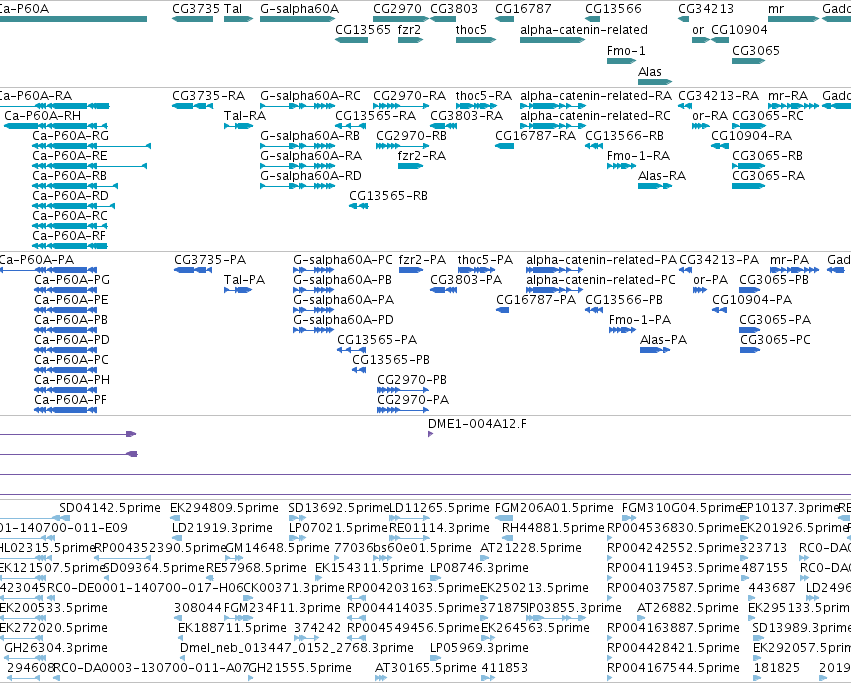Viewport: 851px width, 683px height.
Task: Click protein CG2970-PB
Action: (412, 380)
